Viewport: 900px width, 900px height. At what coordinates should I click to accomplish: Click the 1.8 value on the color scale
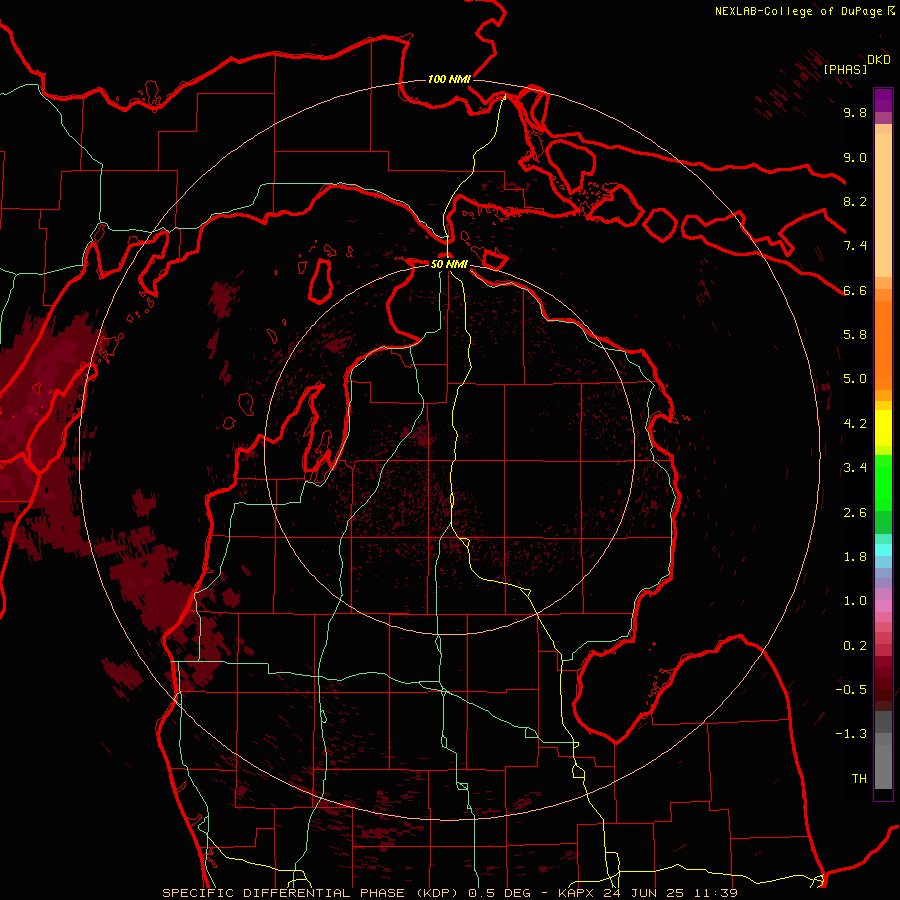855,557
